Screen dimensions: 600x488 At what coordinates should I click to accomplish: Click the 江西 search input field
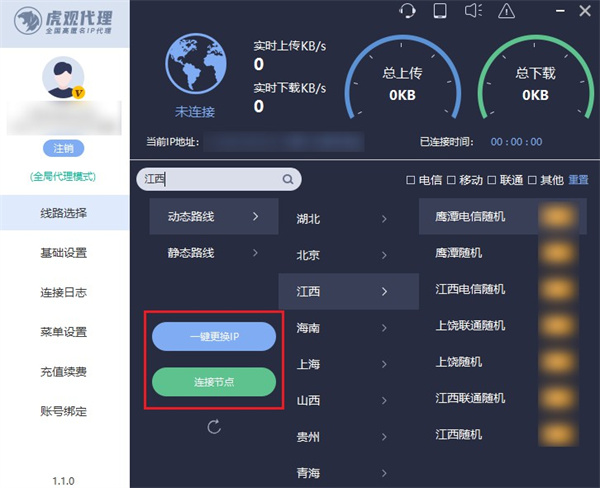[x=219, y=179]
